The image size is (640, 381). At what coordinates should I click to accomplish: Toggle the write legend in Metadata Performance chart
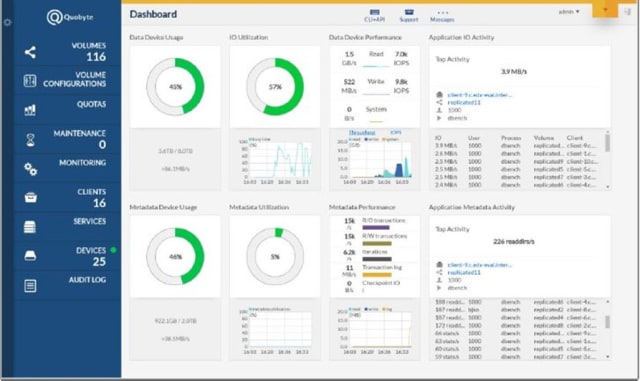(371, 309)
